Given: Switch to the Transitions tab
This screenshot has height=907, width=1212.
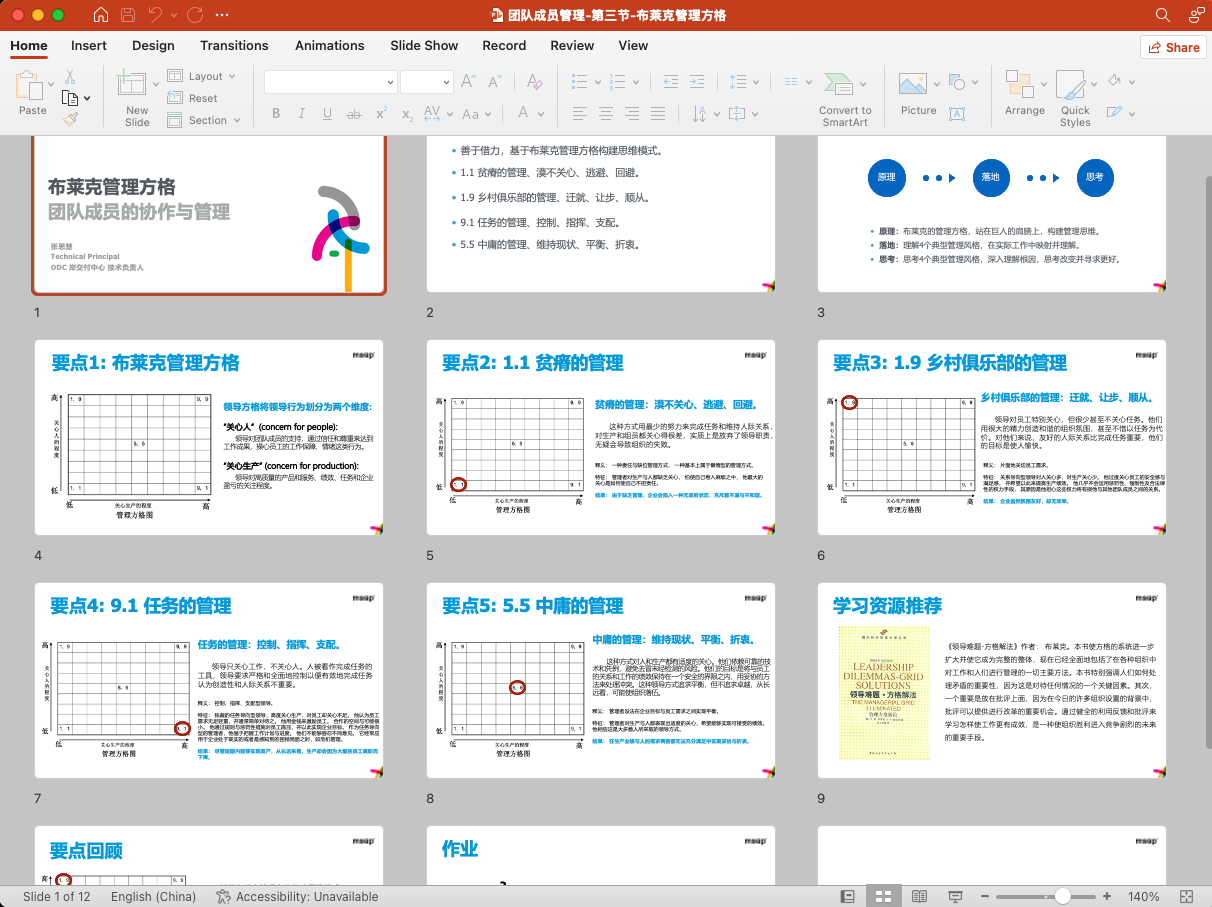Looking at the screenshot, I should 234,45.
